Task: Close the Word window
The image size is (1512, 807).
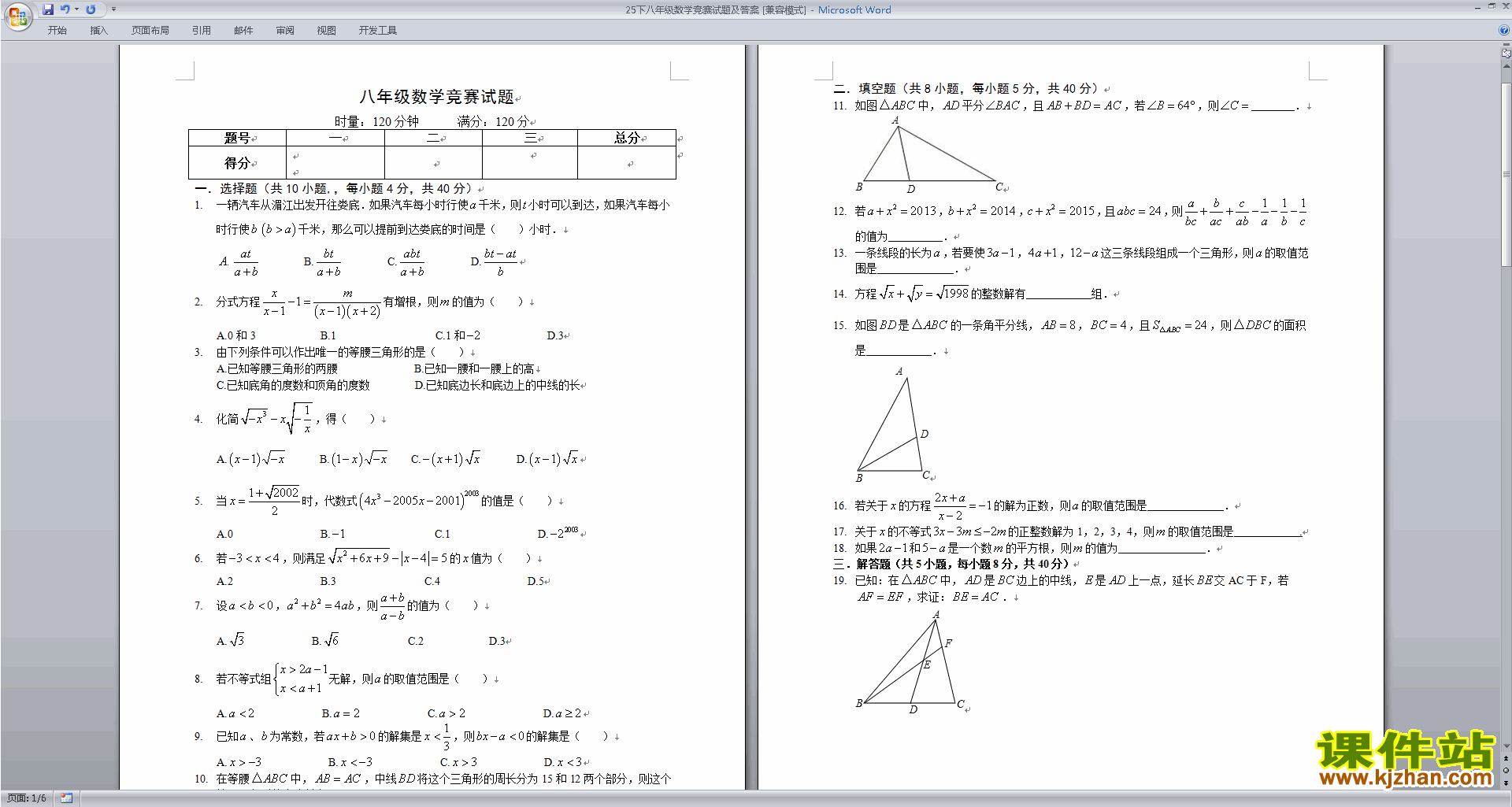Action: pyautogui.click(x=1505, y=6)
